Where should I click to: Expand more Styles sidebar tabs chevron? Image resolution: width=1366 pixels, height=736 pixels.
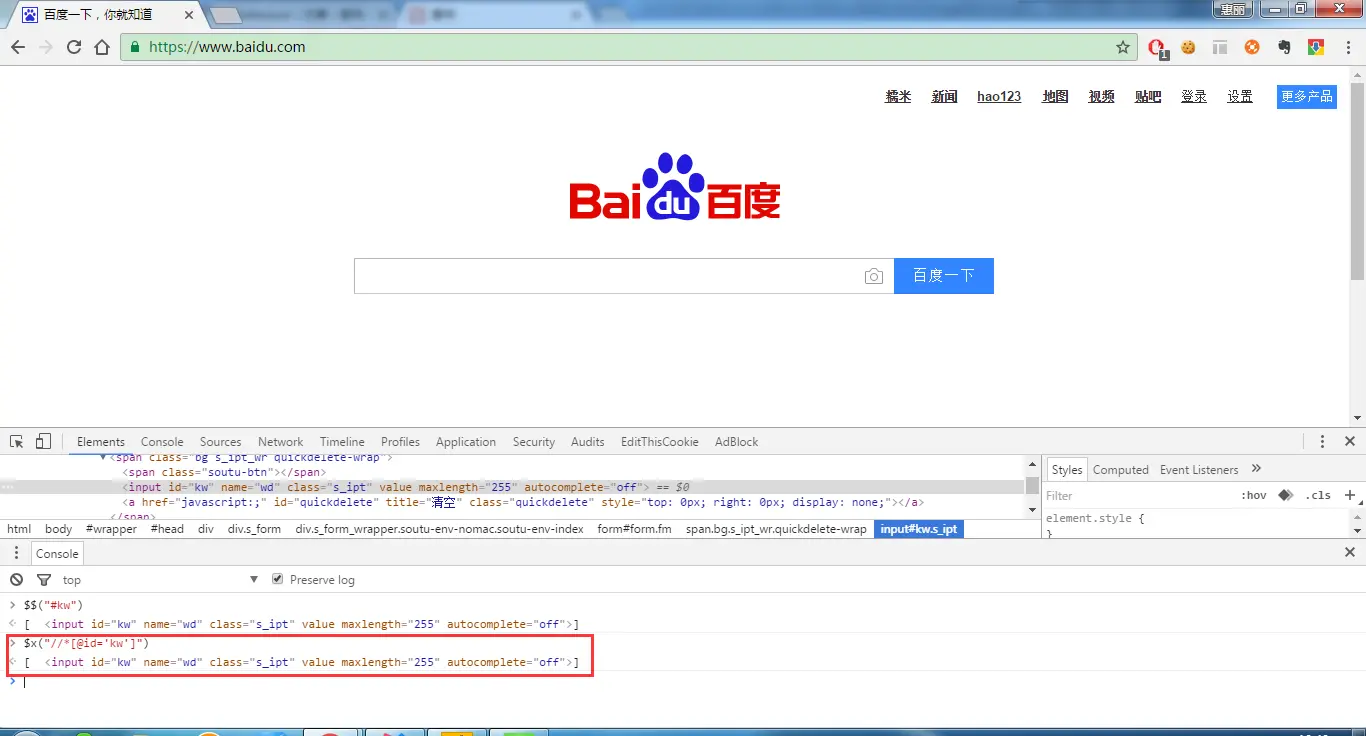click(1257, 469)
